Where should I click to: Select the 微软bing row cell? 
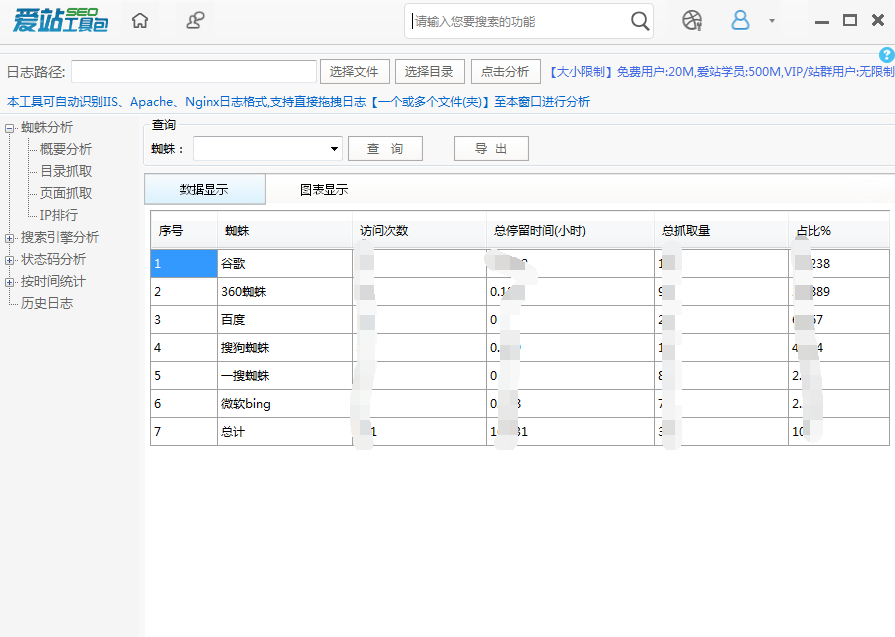[285, 404]
